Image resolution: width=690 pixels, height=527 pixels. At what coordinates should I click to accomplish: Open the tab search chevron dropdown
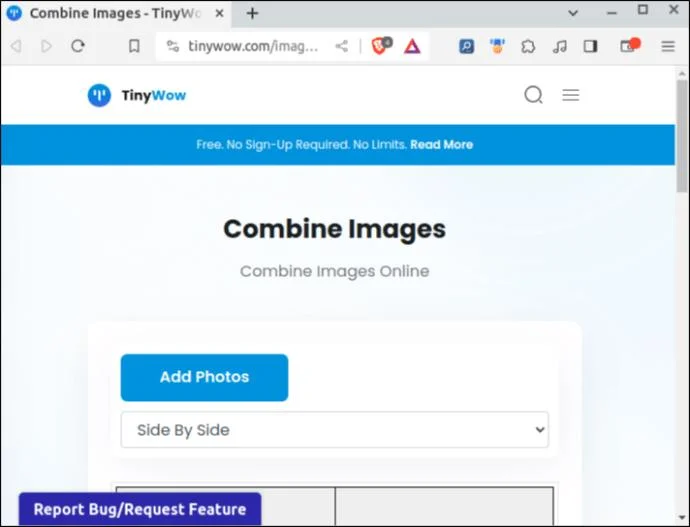click(x=573, y=13)
